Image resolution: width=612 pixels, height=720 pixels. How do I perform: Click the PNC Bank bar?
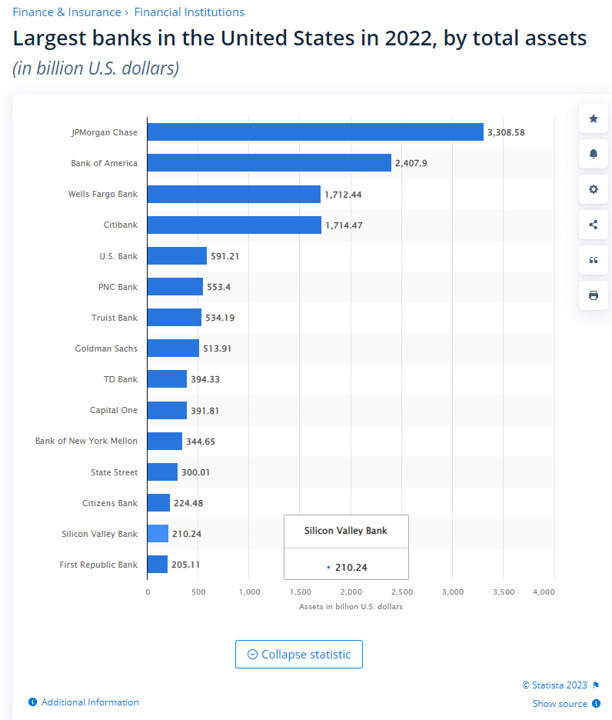pyautogui.click(x=175, y=287)
